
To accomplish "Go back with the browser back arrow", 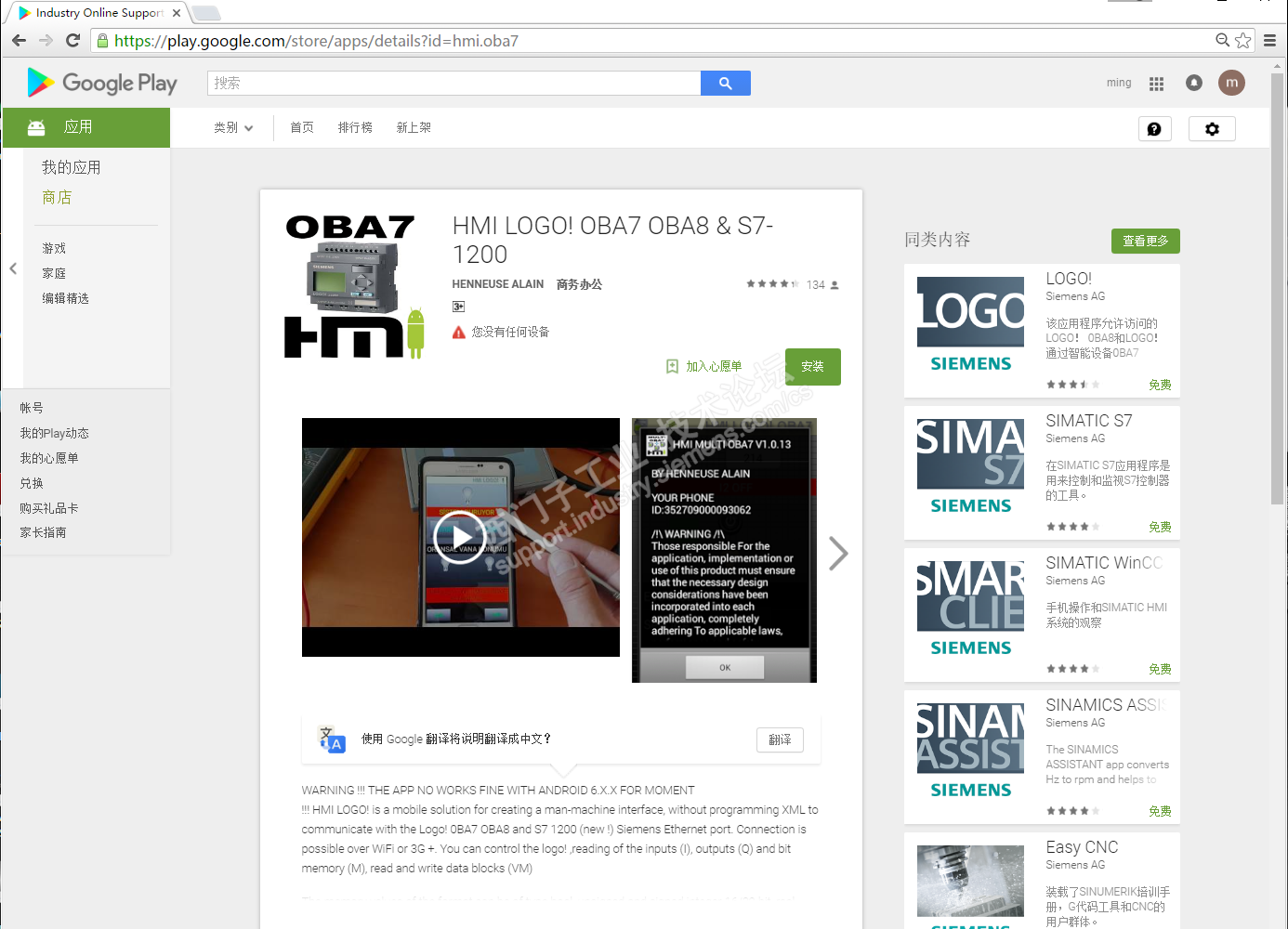I will [x=20, y=40].
